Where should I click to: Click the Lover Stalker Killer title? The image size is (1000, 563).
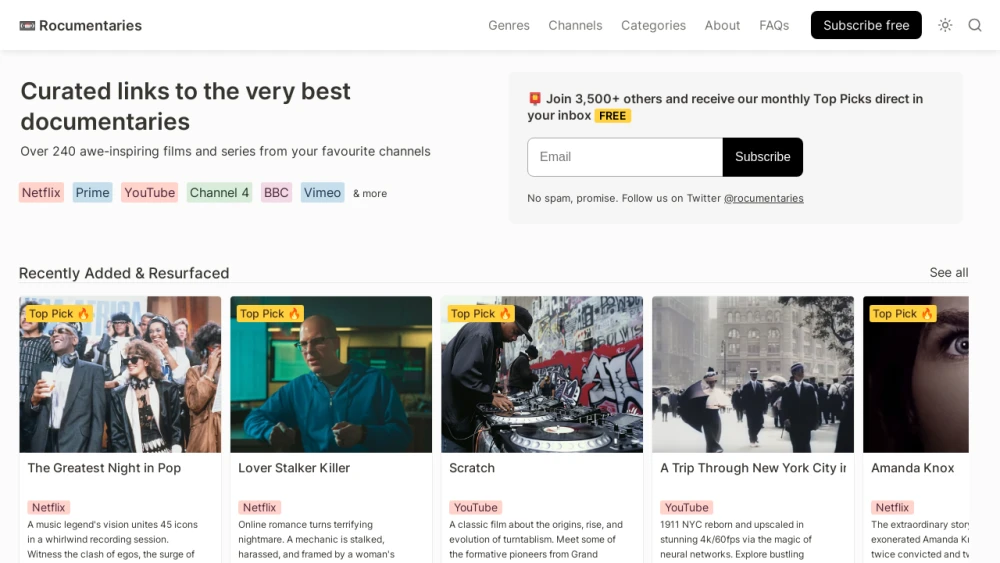[294, 468]
